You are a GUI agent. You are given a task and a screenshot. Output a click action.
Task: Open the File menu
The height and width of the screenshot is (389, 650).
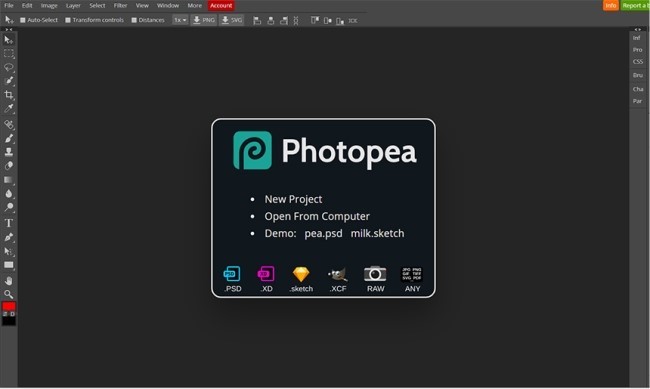[9, 5]
